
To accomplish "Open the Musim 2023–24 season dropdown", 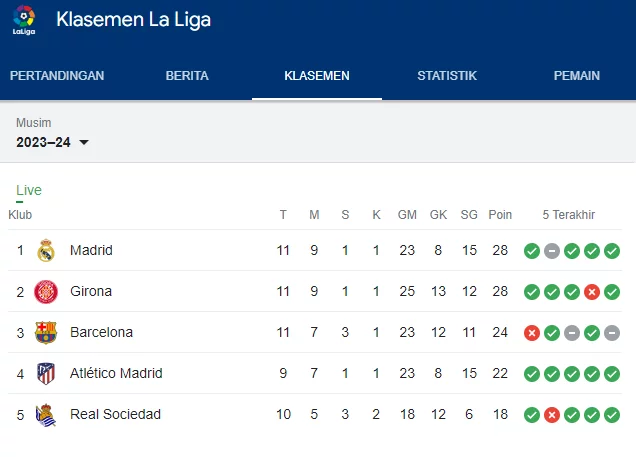I will 53,142.
